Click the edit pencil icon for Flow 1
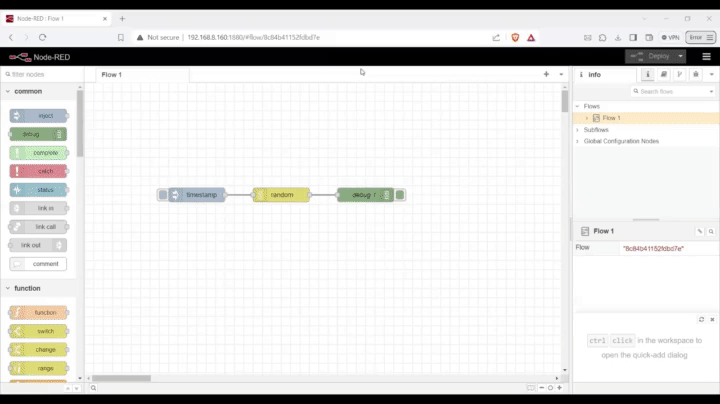The image size is (720, 404). pyautogui.click(x=700, y=231)
